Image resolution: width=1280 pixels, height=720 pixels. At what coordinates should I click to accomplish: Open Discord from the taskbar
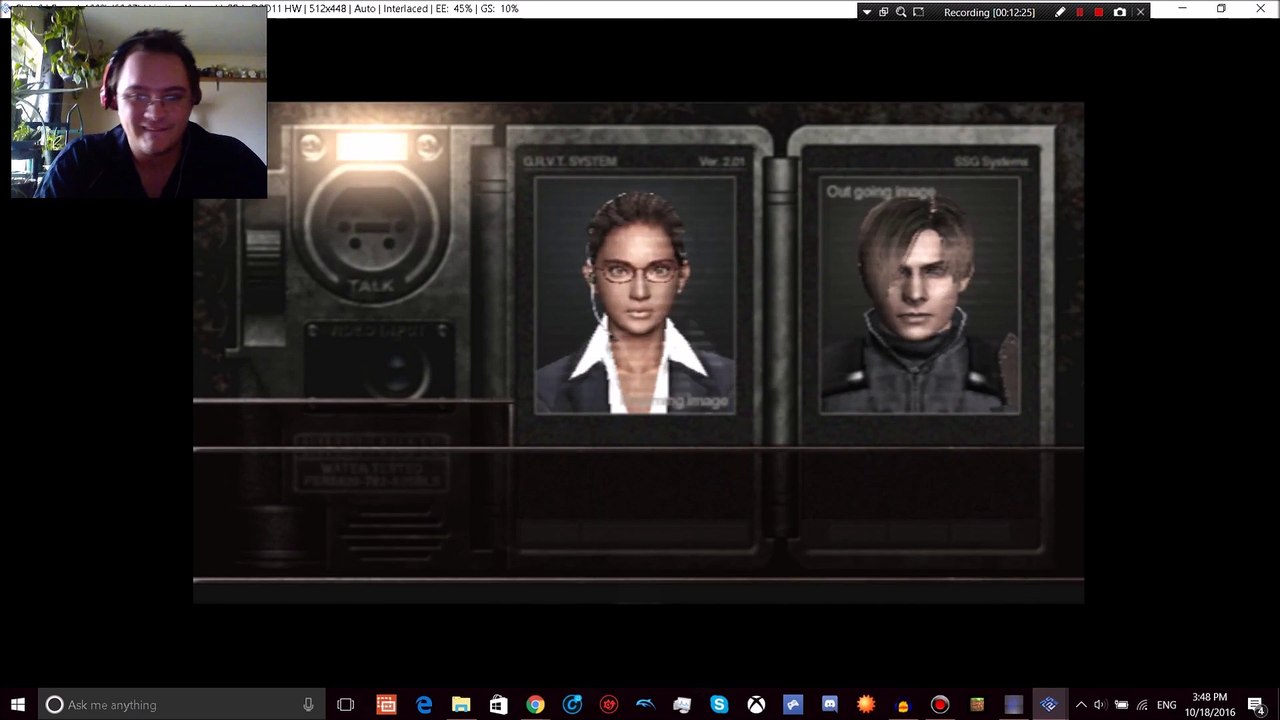(829, 705)
